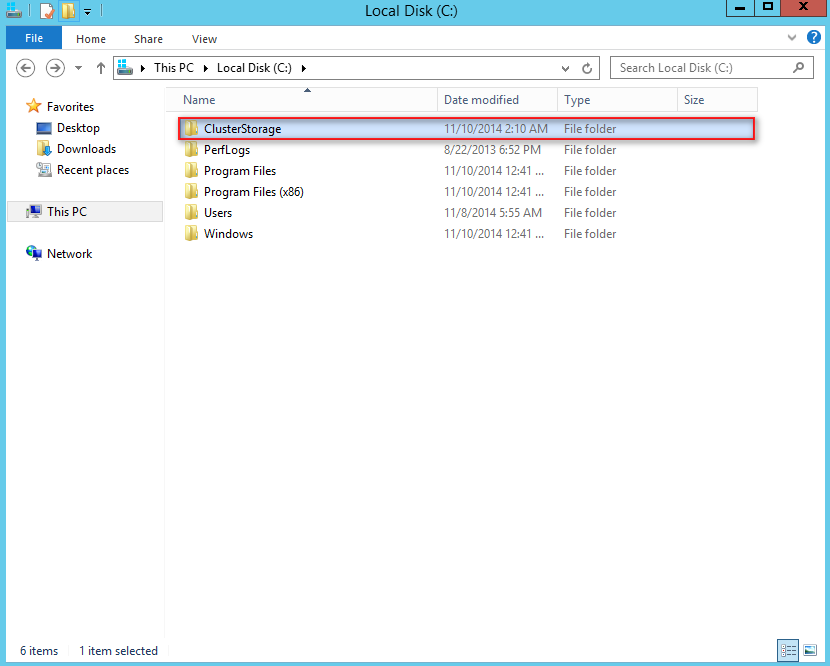Click 6 items in status bar
This screenshot has width=830, height=666.
pos(39,651)
